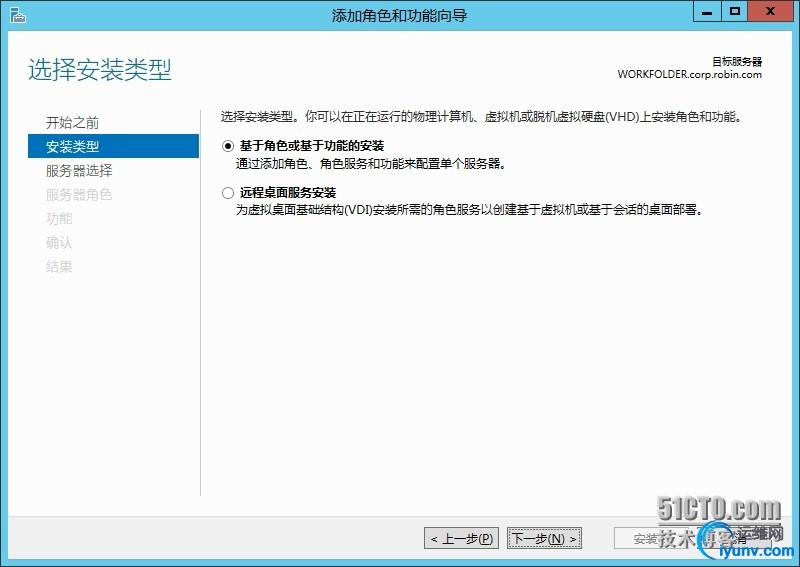Click the 选择安装类型 heading
800x567 pixels.
click(x=100, y=70)
